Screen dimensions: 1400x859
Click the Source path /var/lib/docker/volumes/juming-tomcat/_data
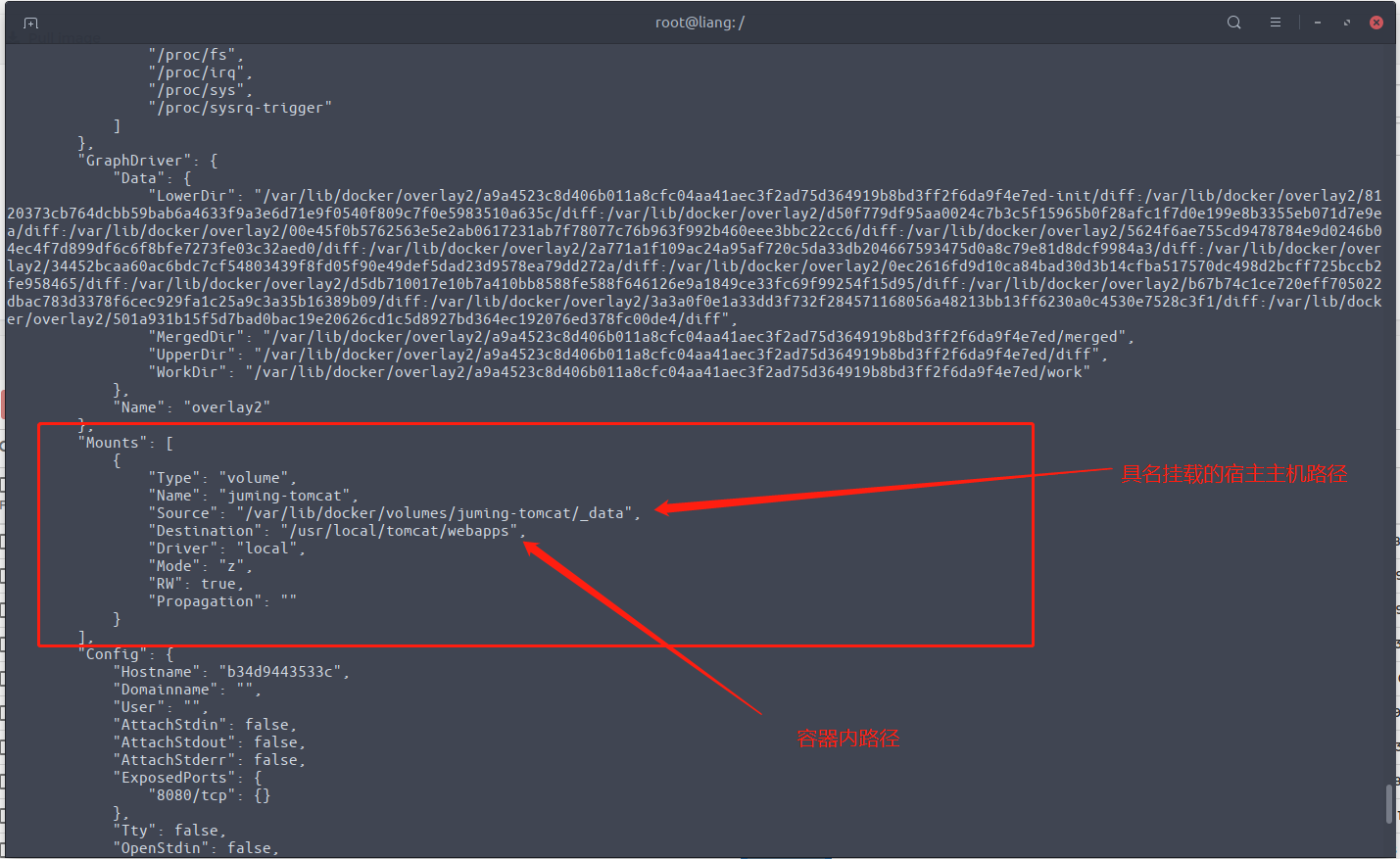click(x=437, y=513)
